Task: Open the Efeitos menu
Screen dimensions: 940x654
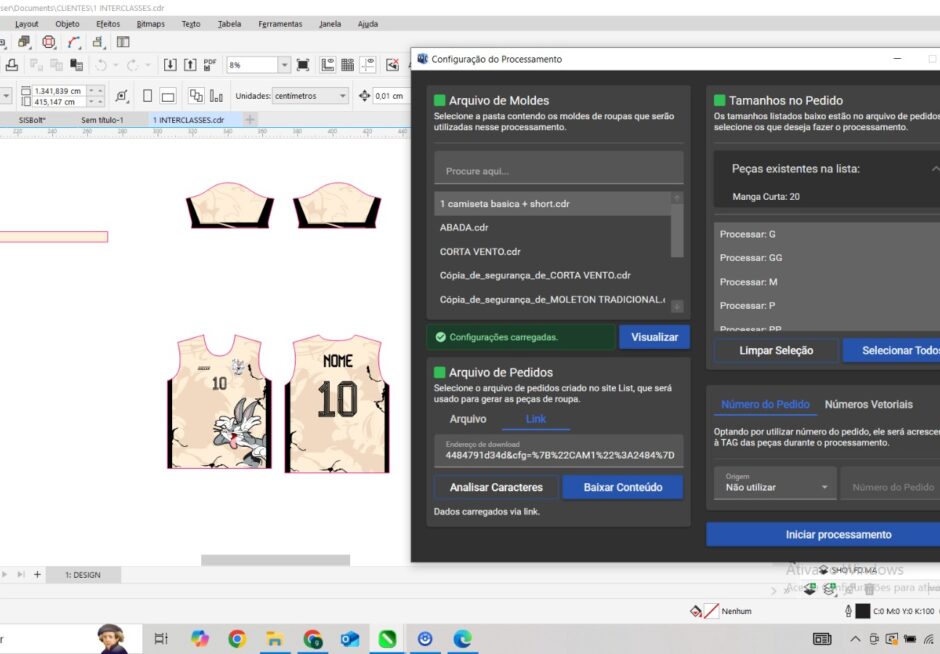Action: coord(108,24)
